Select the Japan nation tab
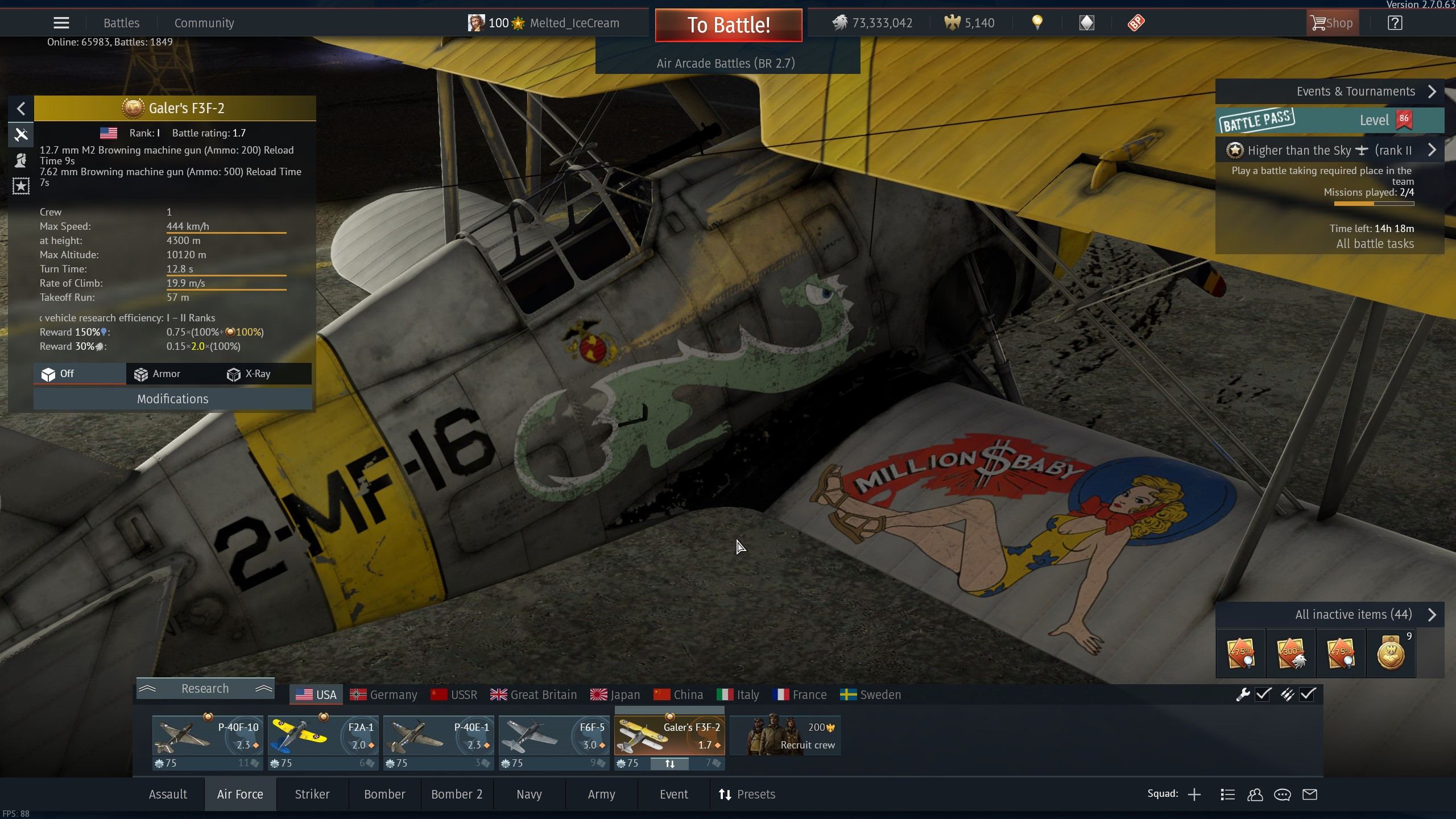Image resolution: width=1456 pixels, height=819 pixels. click(615, 695)
